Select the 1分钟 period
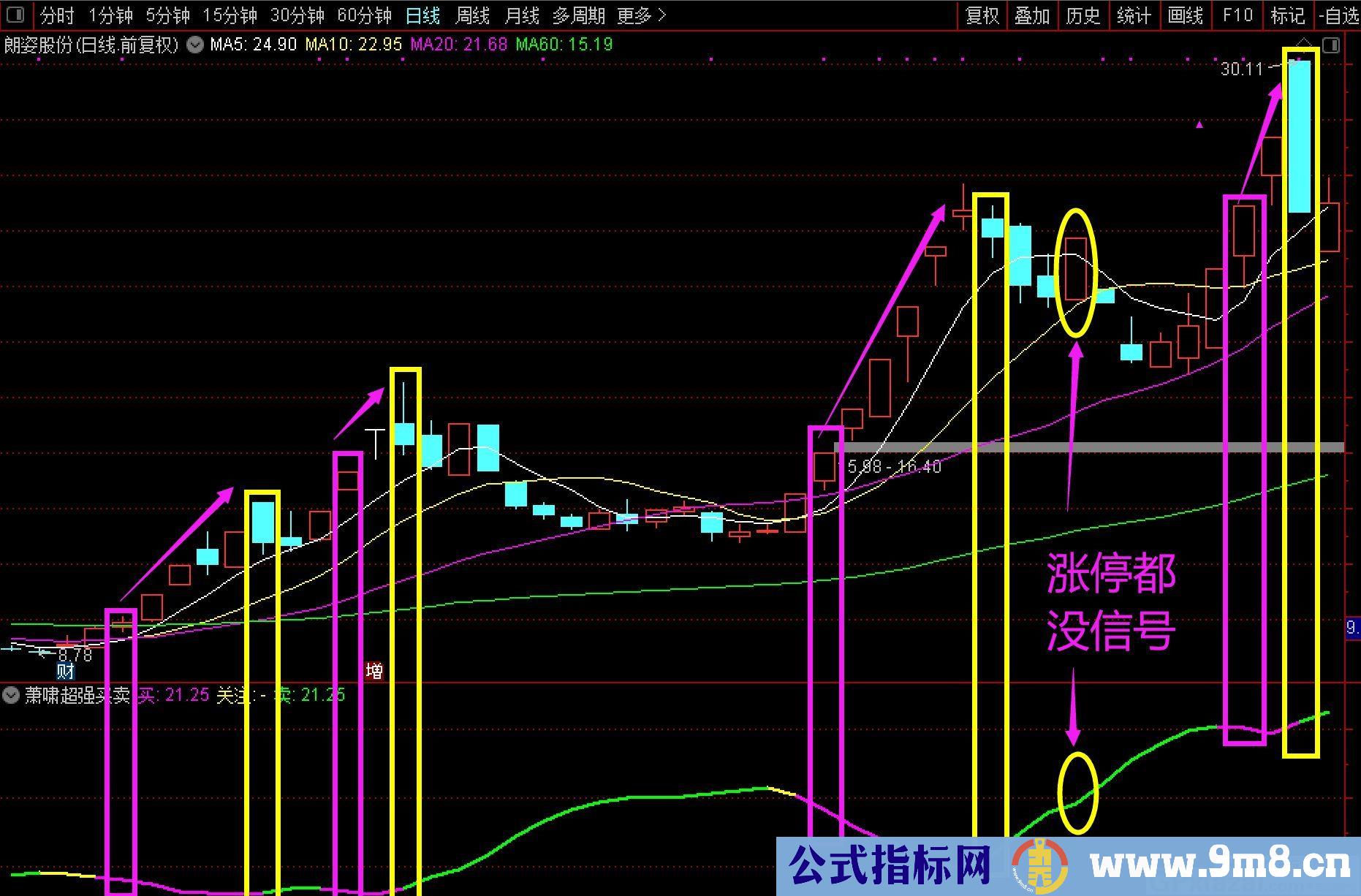Viewport: 1361px width, 896px height. click(x=110, y=15)
